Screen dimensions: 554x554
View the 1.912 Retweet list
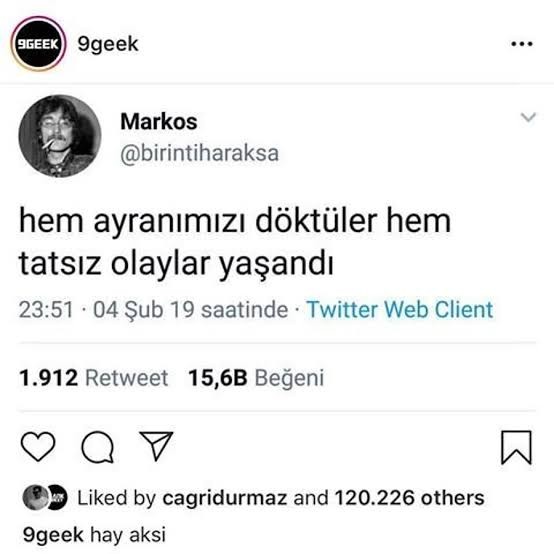[x=93, y=377]
